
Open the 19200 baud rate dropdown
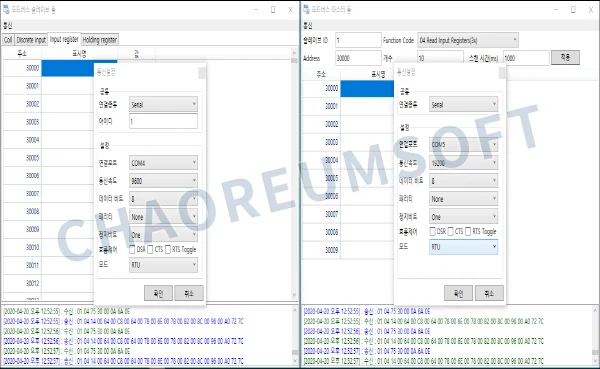point(463,163)
